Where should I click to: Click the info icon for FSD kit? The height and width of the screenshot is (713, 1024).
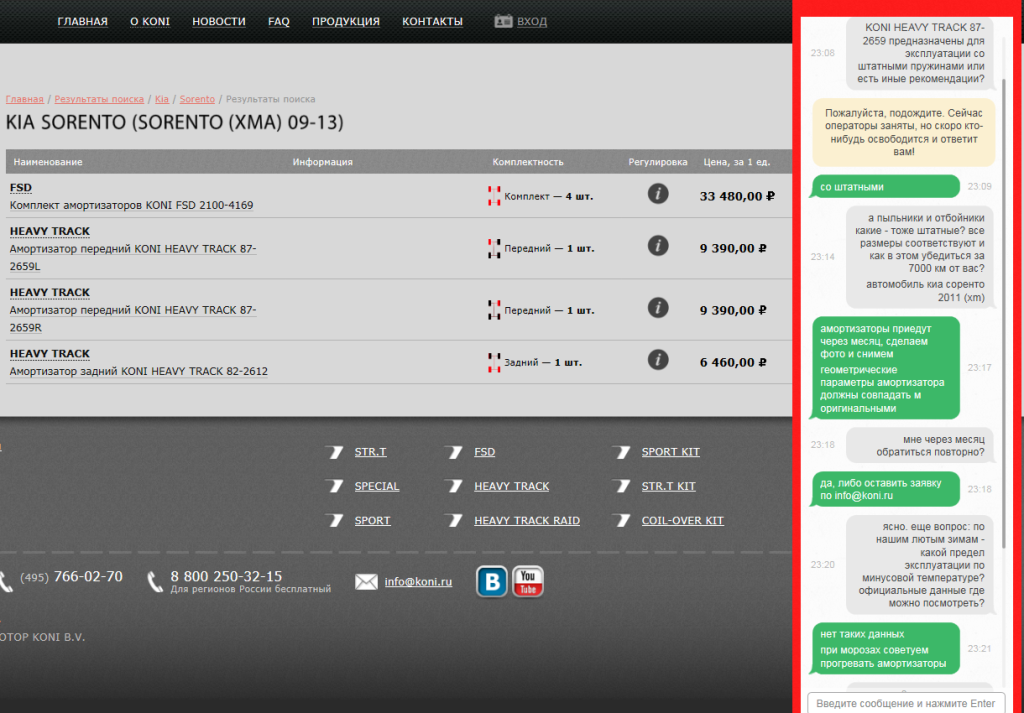[x=657, y=194]
